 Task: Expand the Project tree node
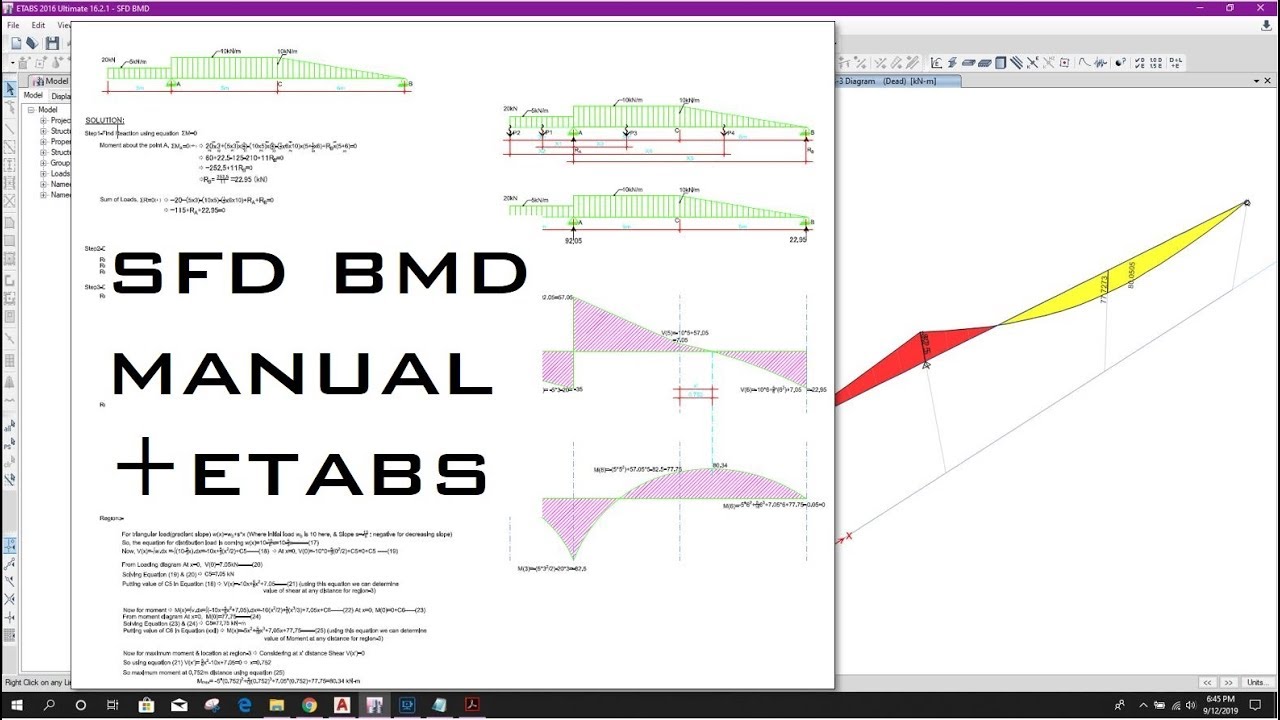coord(43,121)
